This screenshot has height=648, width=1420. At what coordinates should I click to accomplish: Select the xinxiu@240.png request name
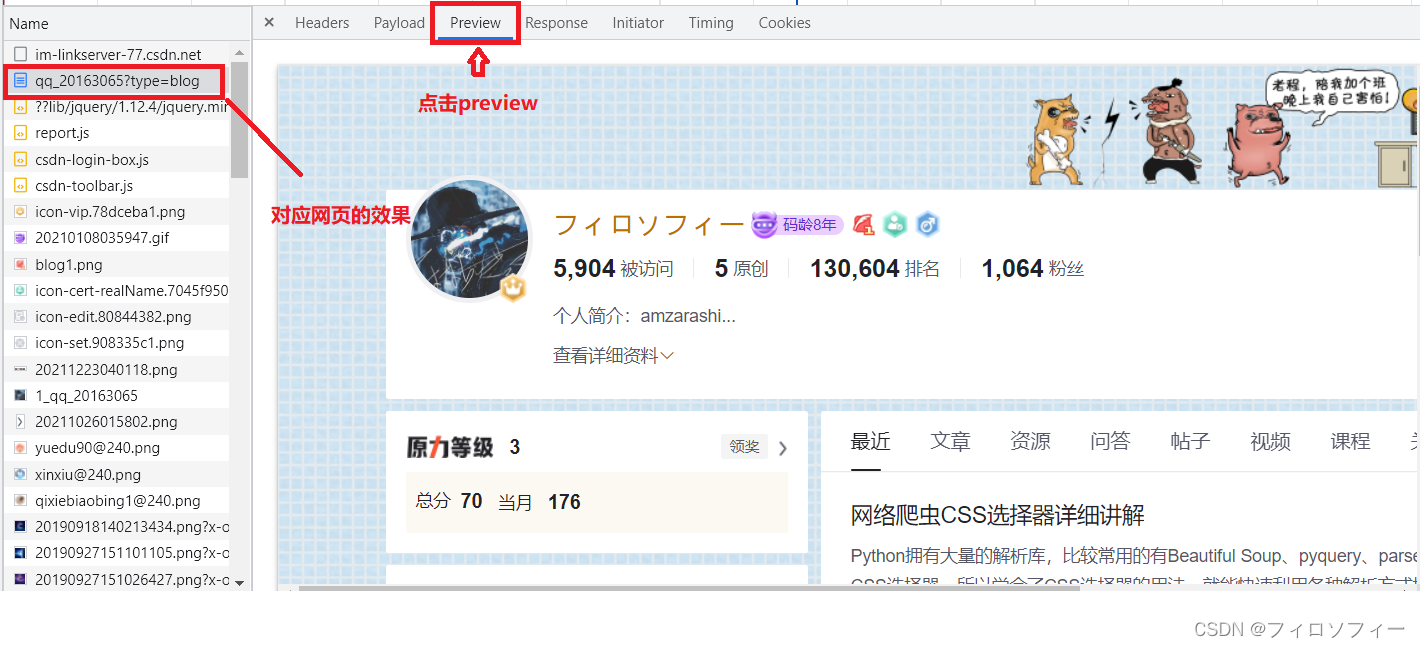tap(88, 474)
